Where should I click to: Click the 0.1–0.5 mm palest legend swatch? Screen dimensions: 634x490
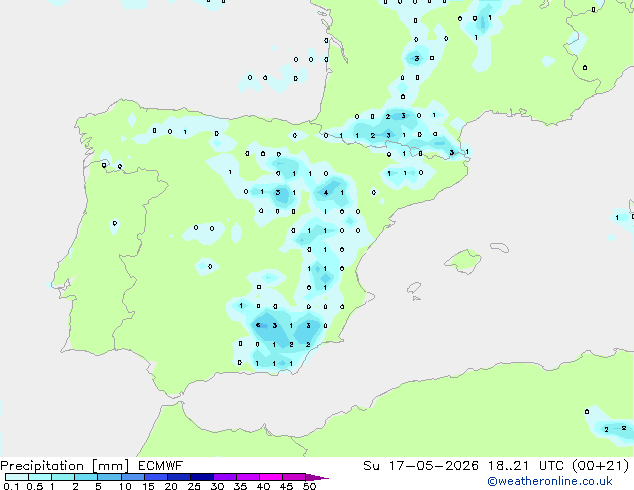click(x=17, y=477)
